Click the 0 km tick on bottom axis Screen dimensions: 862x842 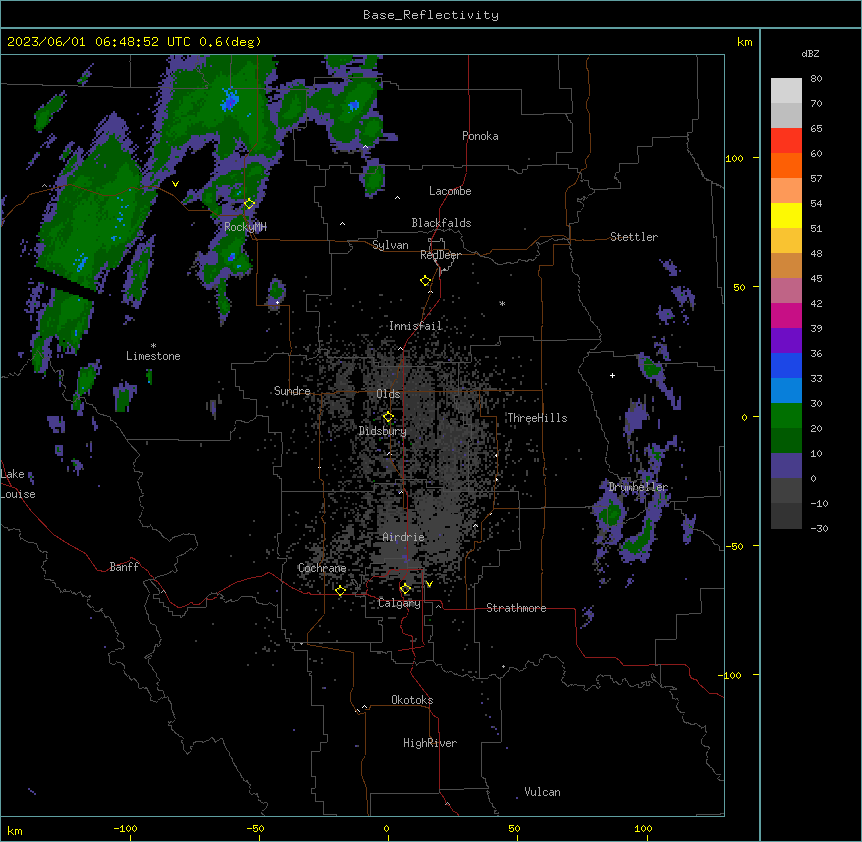coord(386,828)
